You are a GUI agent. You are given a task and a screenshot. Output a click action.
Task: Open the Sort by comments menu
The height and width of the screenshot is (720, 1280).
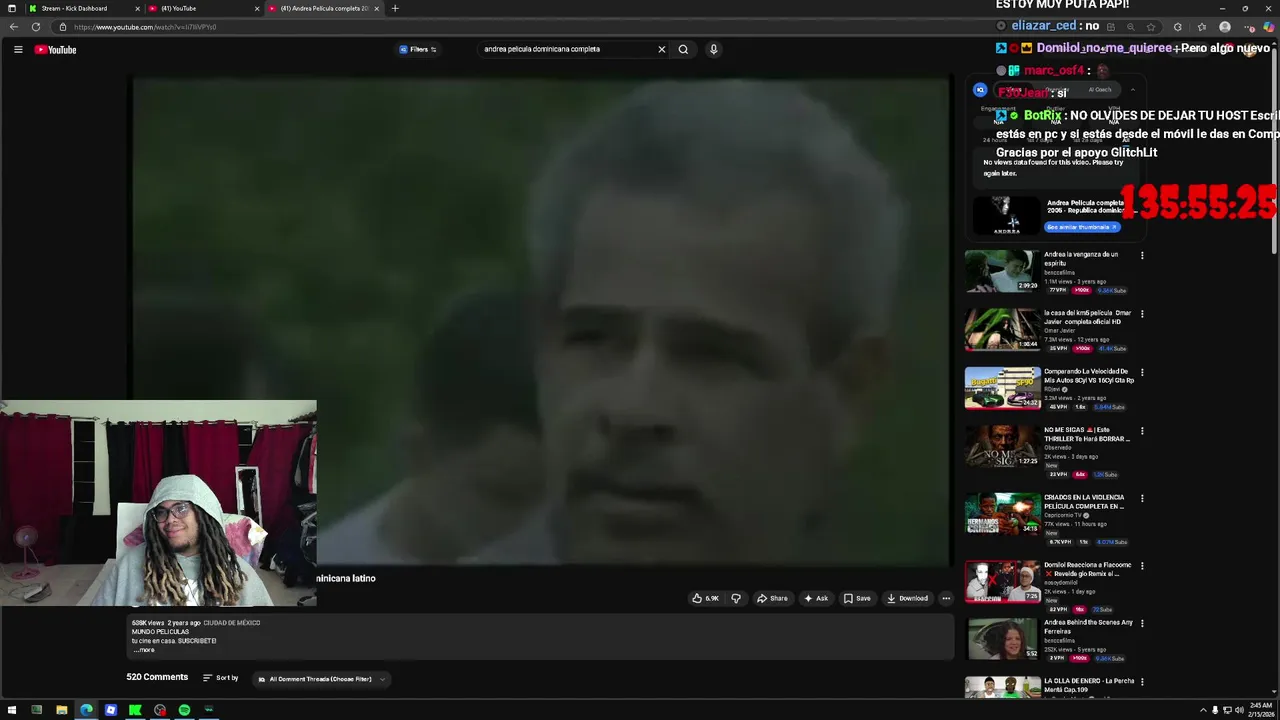(221, 678)
